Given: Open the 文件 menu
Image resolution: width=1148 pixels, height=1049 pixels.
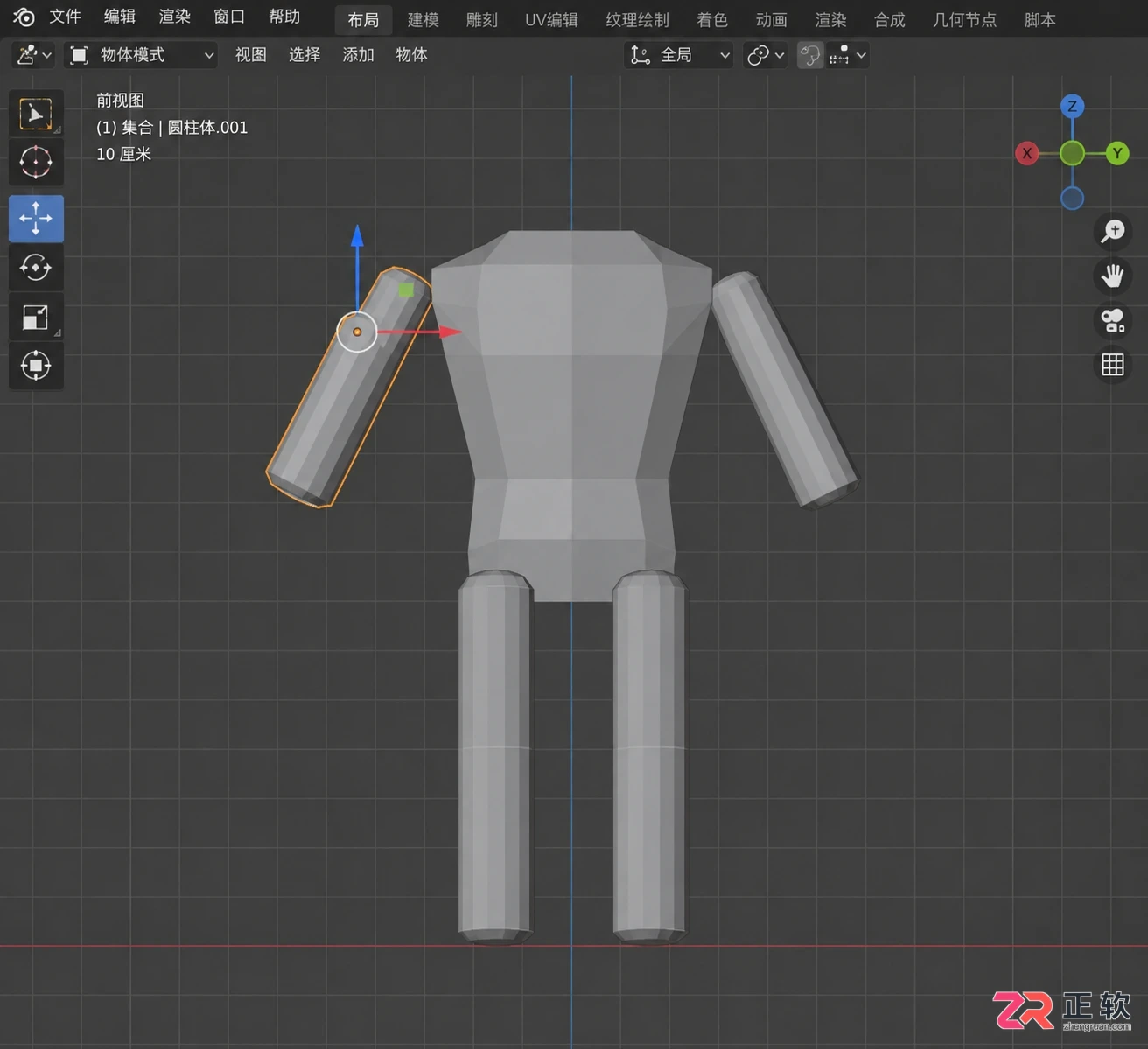Looking at the screenshot, I should [x=65, y=17].
